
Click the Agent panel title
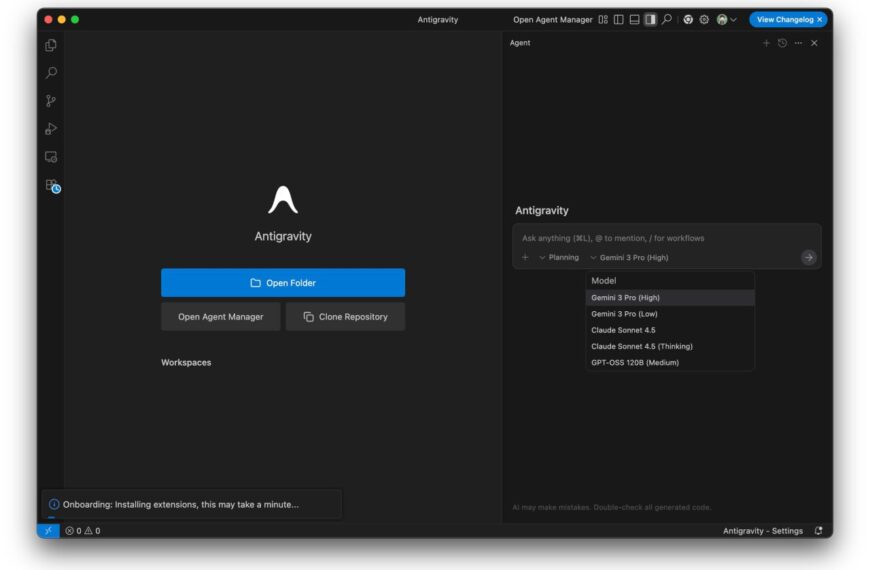click(x=520, y=43)
